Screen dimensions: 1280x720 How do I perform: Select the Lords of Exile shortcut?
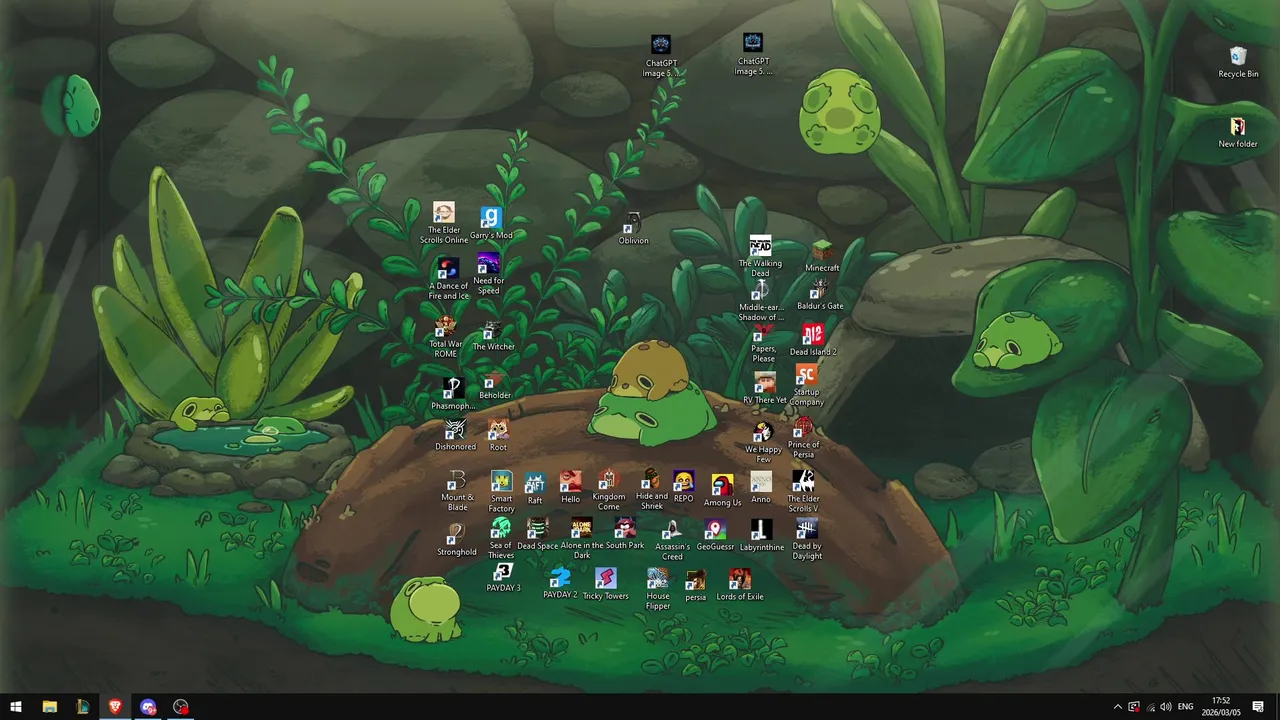(x=739, y=585)
